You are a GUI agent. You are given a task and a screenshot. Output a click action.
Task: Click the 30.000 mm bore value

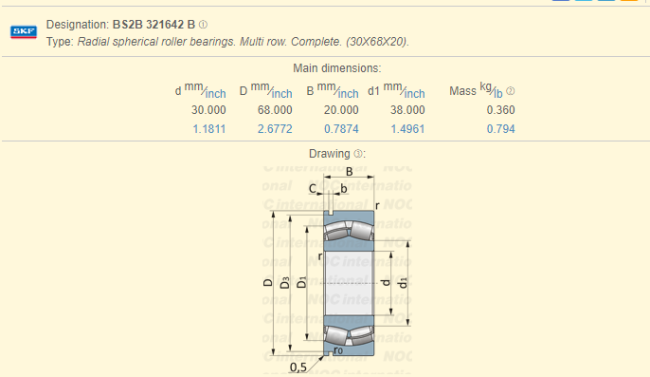click(x=209, y=110)
